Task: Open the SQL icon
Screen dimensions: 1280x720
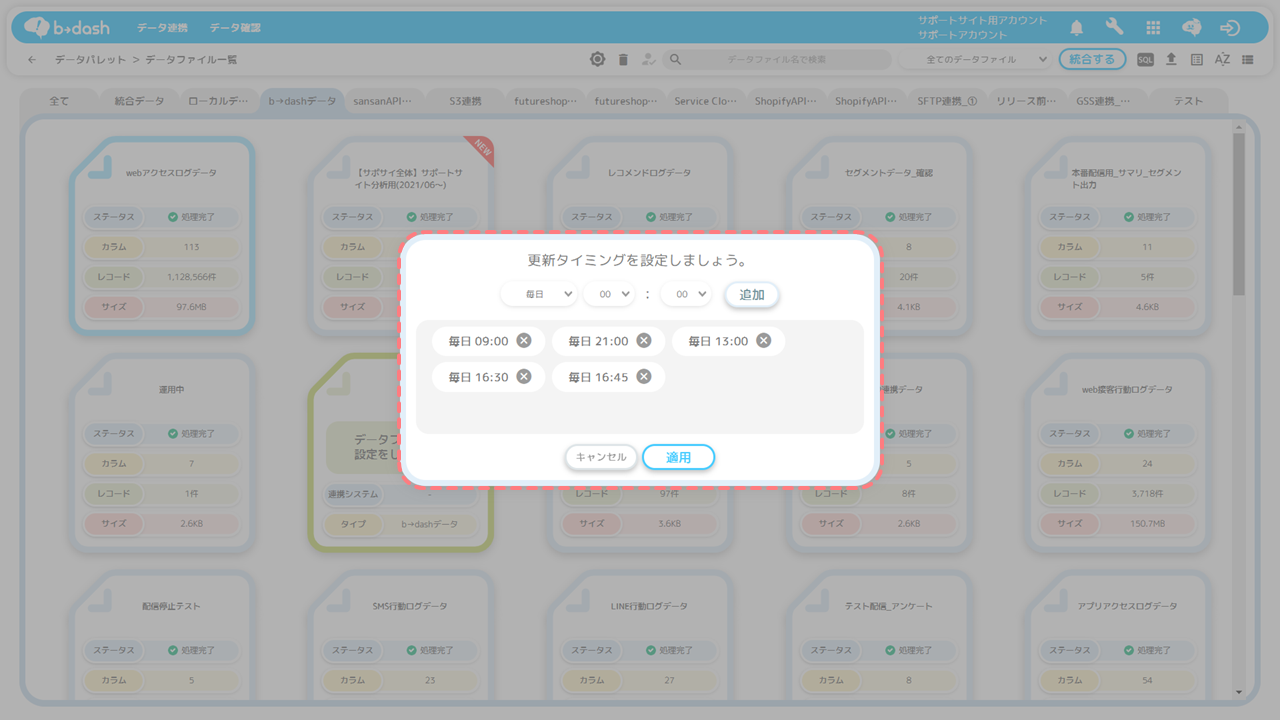Action: tap(1145, 60)
